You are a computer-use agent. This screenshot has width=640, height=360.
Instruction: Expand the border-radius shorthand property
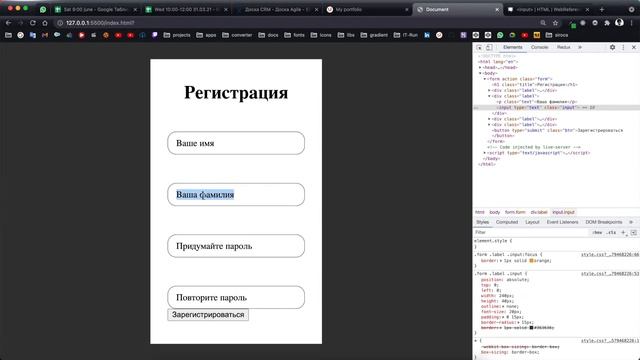point(519,322)
